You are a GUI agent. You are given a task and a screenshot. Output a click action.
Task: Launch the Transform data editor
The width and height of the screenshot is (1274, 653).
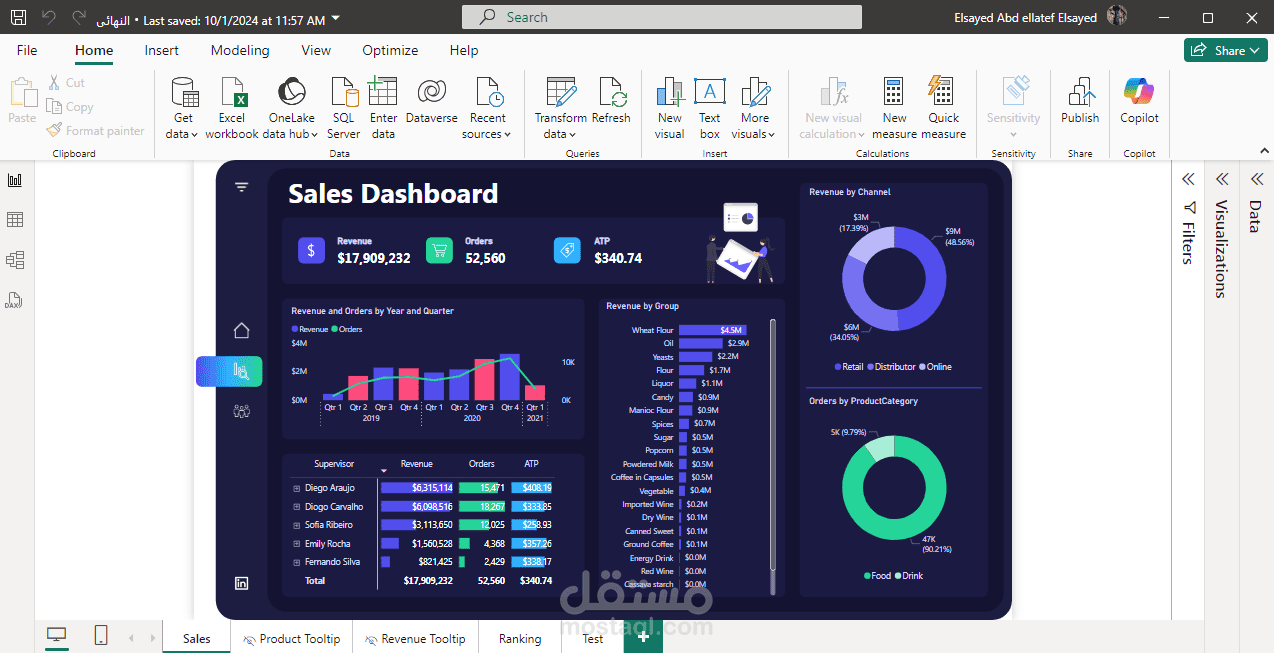tap(561, 108)
